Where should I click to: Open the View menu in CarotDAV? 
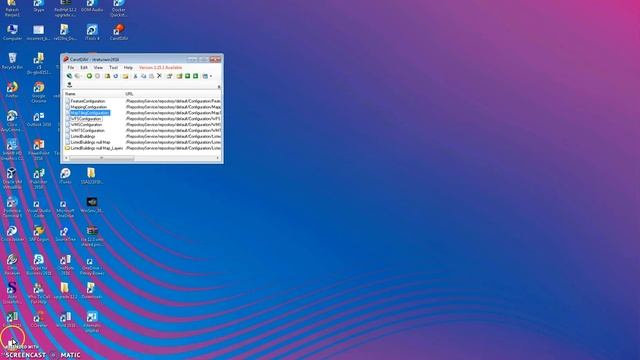click(x=98, y=67)
